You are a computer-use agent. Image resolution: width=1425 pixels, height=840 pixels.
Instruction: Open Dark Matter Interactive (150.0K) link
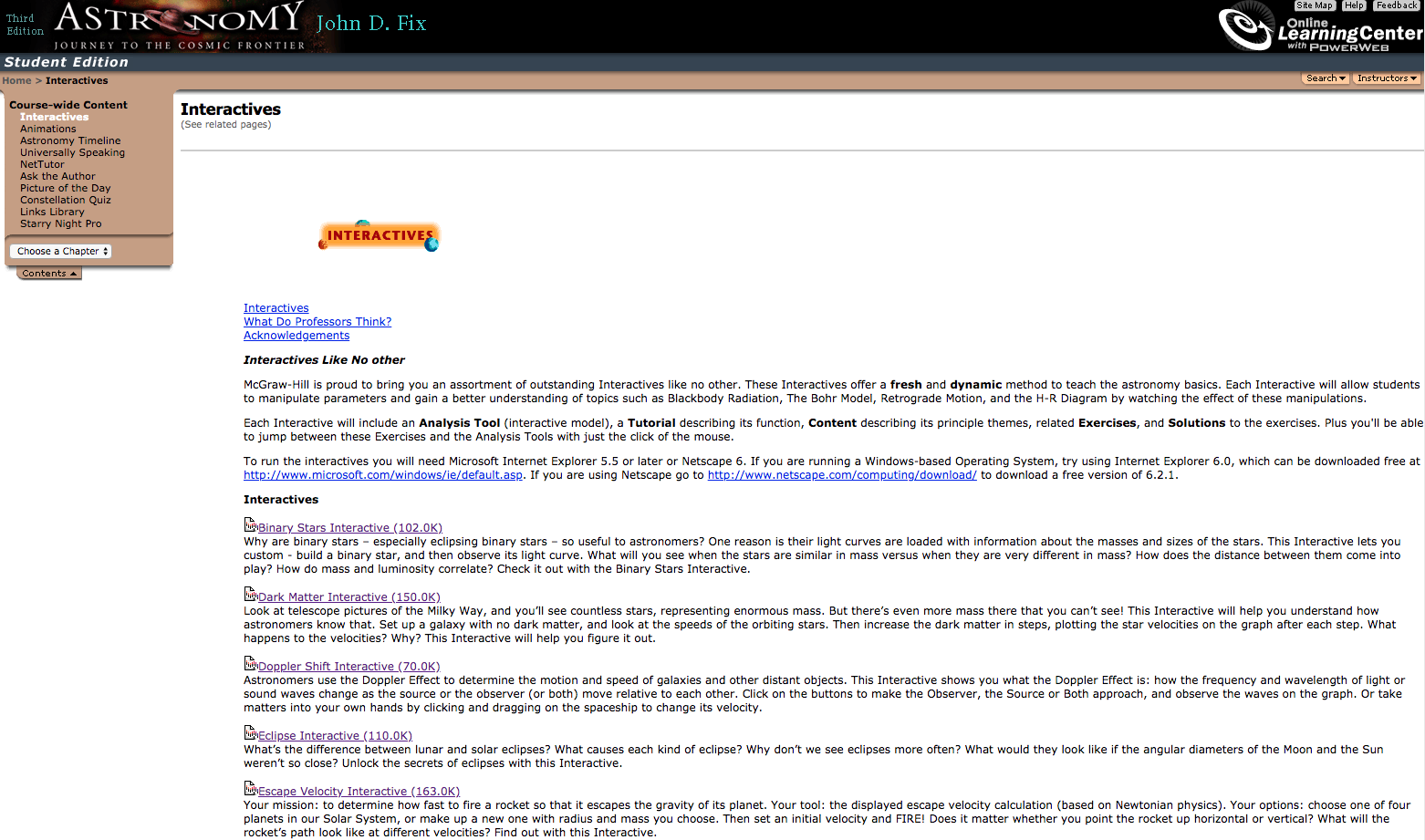click(349, 597)
